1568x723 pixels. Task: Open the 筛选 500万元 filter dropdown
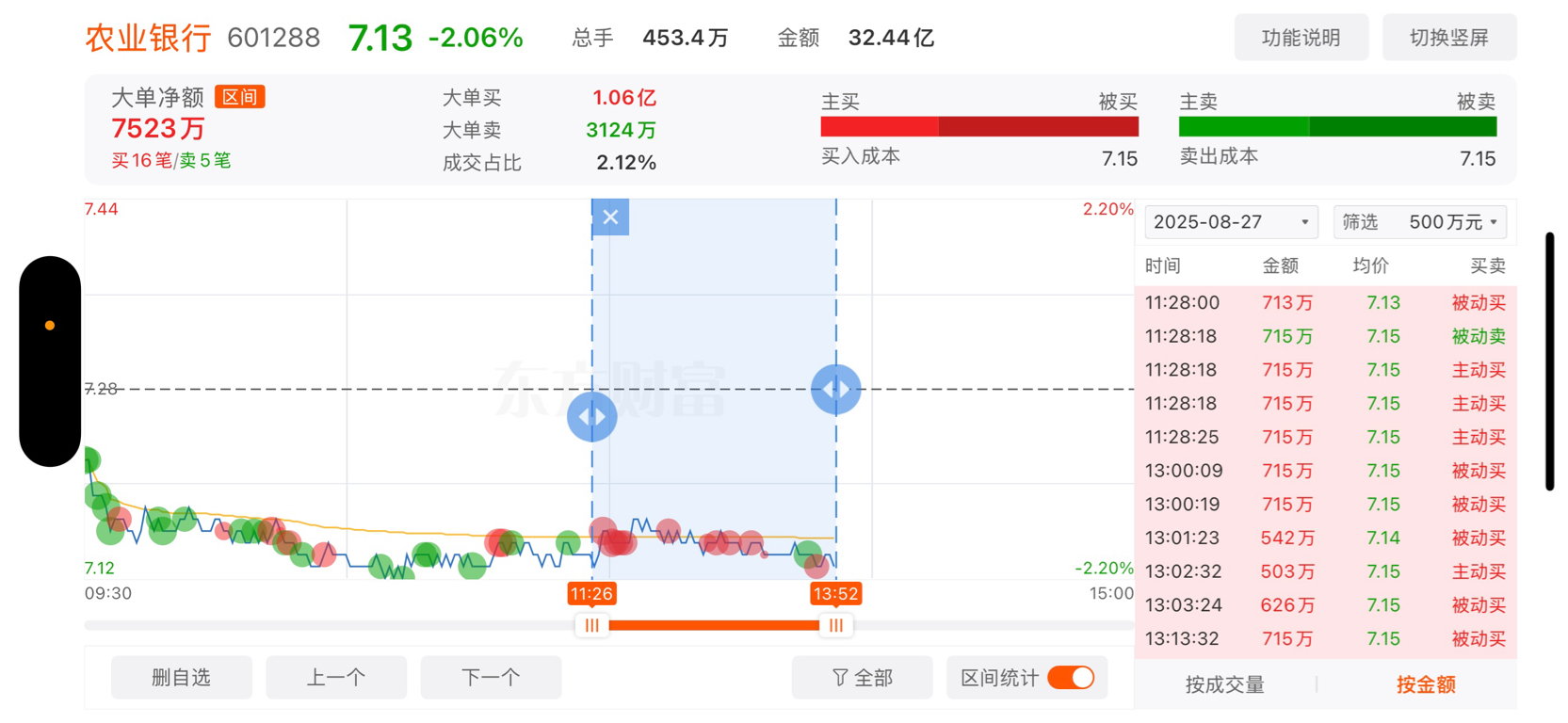[1420, 222]
